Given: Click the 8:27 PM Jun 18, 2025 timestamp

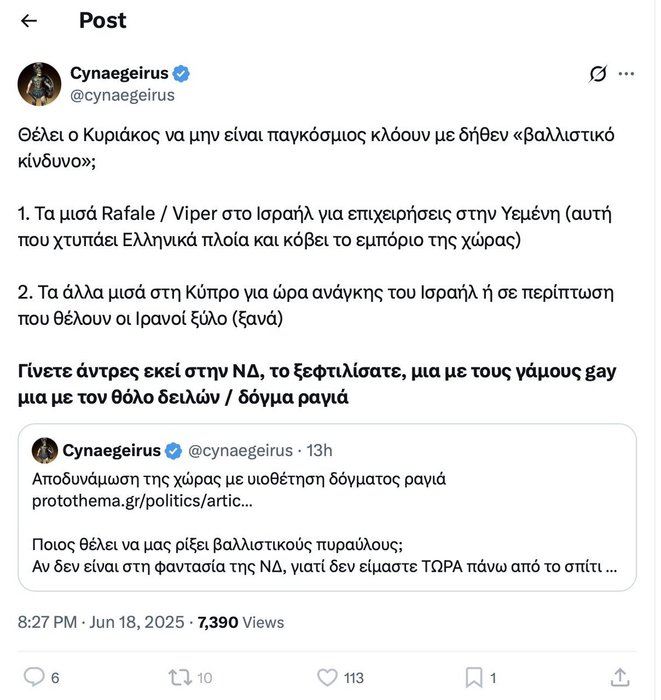Looking at the screenshot, I should [x=100, y=622].
